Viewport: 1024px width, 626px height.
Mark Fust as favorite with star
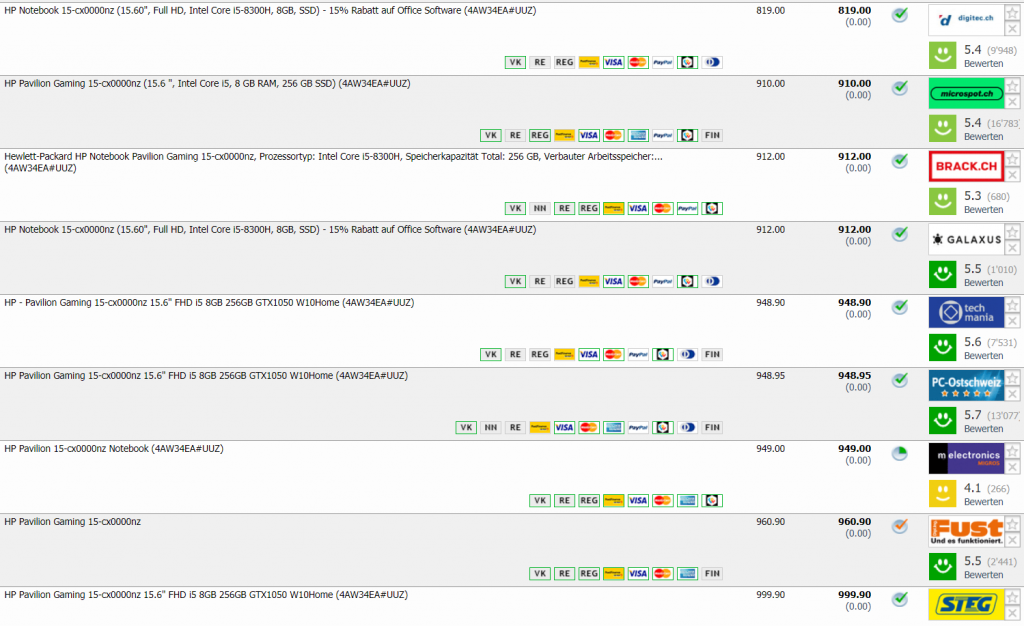click(x=1012, y=525)
